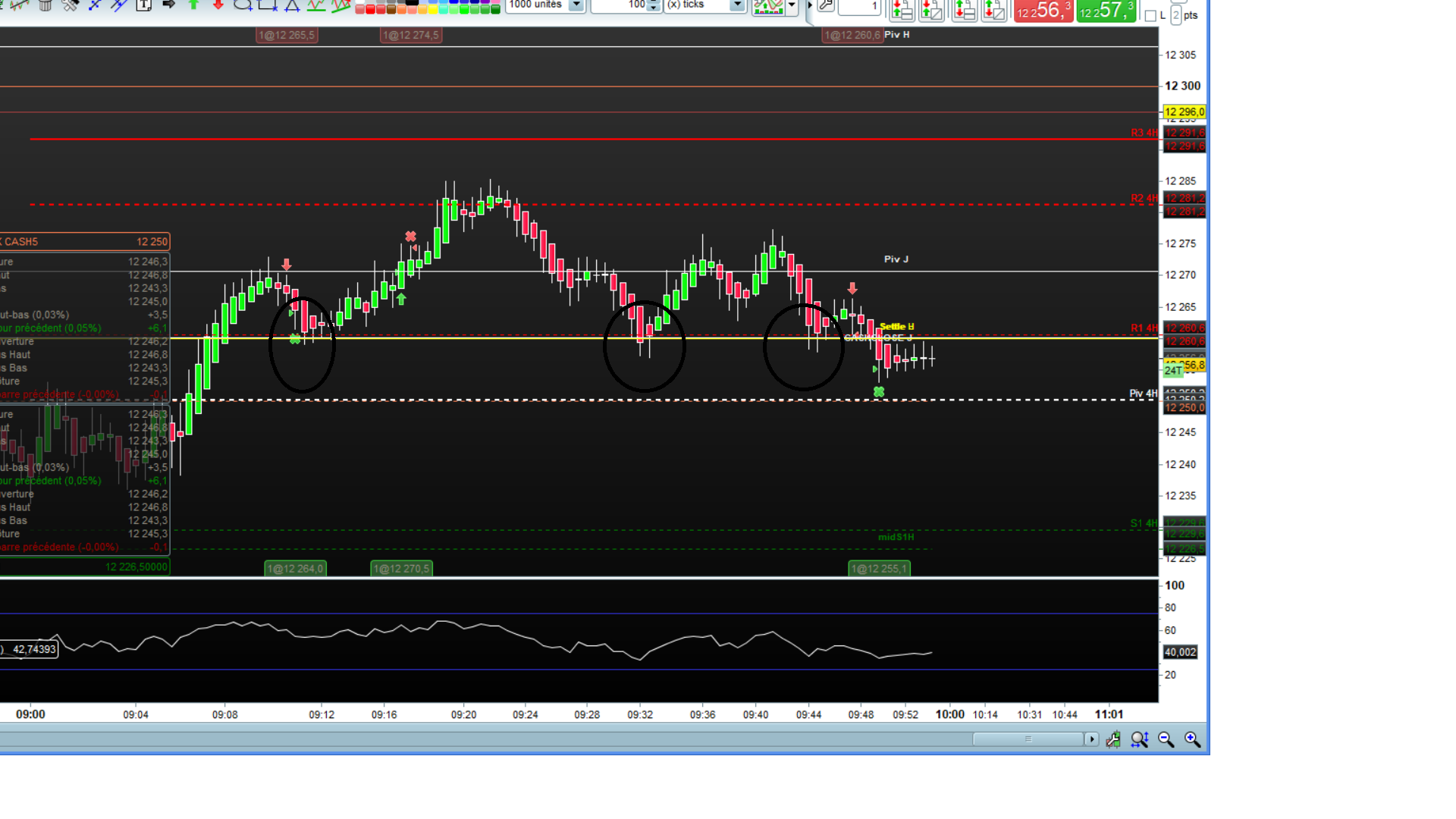This screenshot has height=819, width=1456.
Task: Click the green buy price button
Action: 1106,11
